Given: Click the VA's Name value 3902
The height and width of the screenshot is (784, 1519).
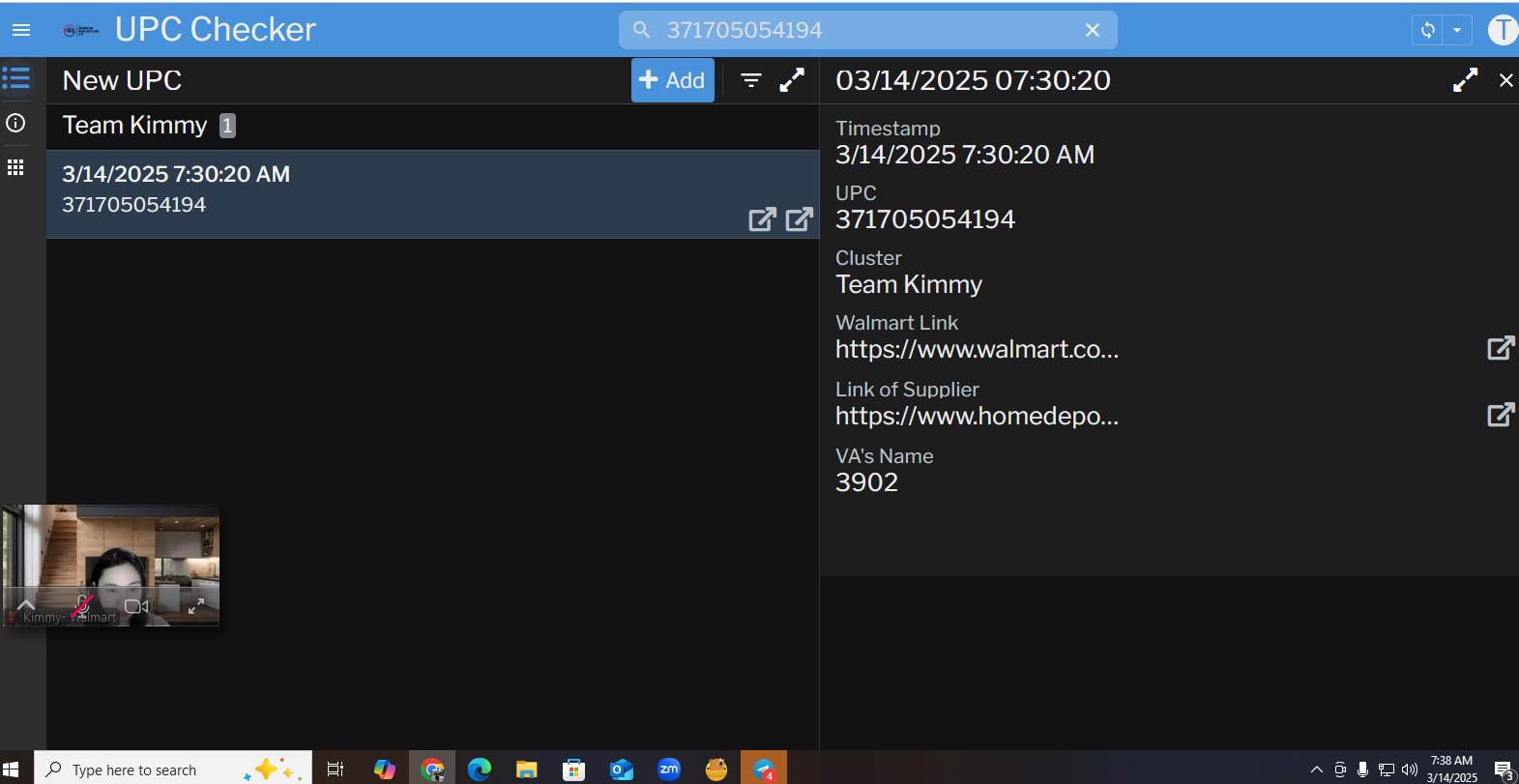Looking at the screenshot, I should pyautogui.click(x=867, y=482).
